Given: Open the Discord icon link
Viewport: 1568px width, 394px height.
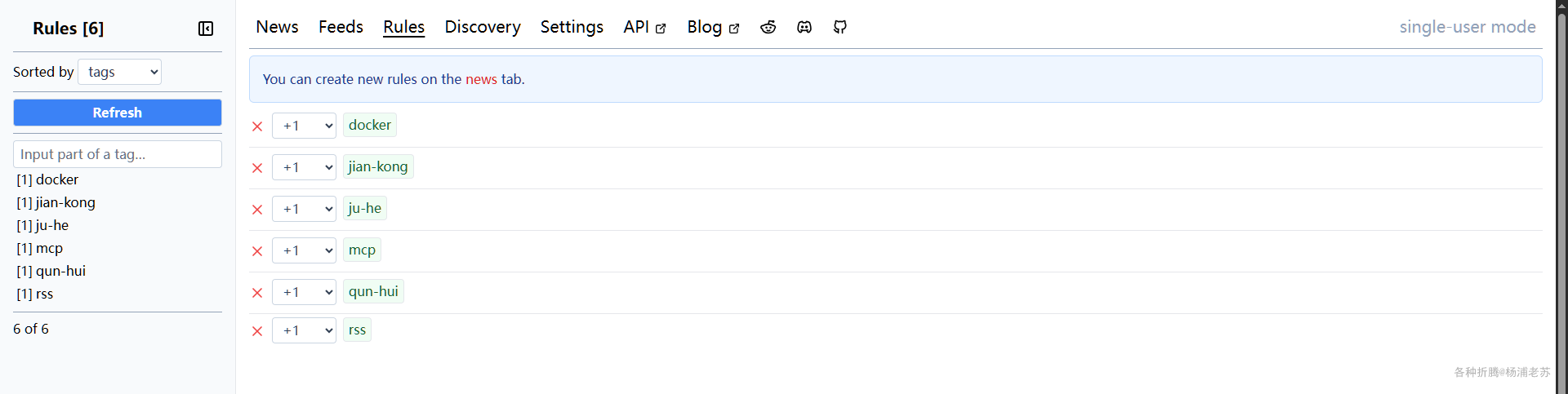Looking at the screenshot, I should pyautogui.click(x=804, y=27).
